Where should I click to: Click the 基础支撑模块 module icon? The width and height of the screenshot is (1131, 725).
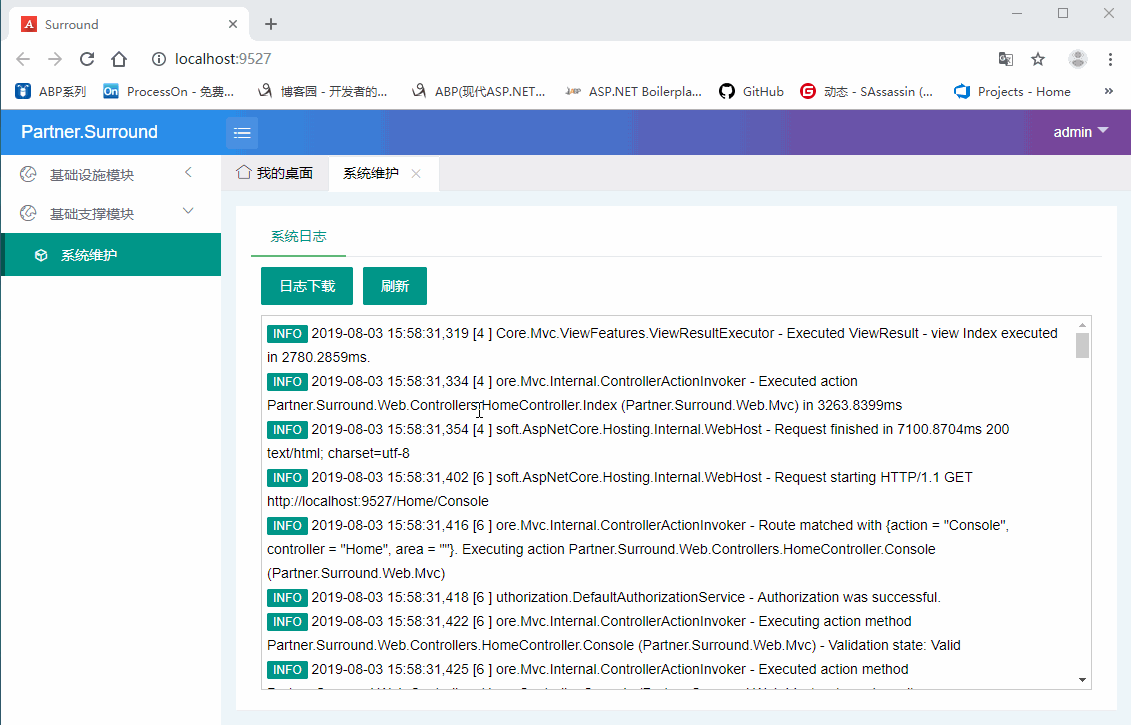pos(28,213)
